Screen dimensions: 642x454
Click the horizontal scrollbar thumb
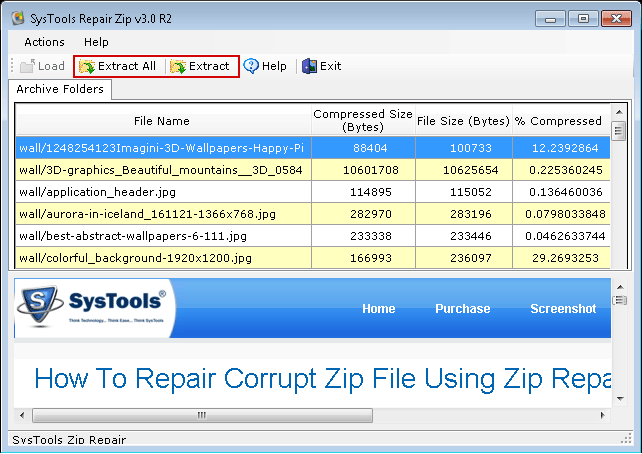(x=202, y=415)
